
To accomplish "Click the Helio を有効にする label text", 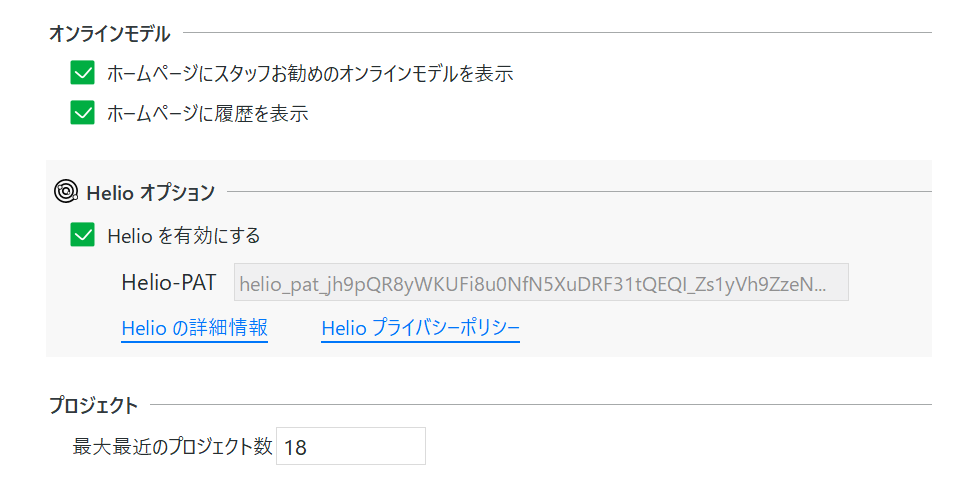I will point(184,236).
